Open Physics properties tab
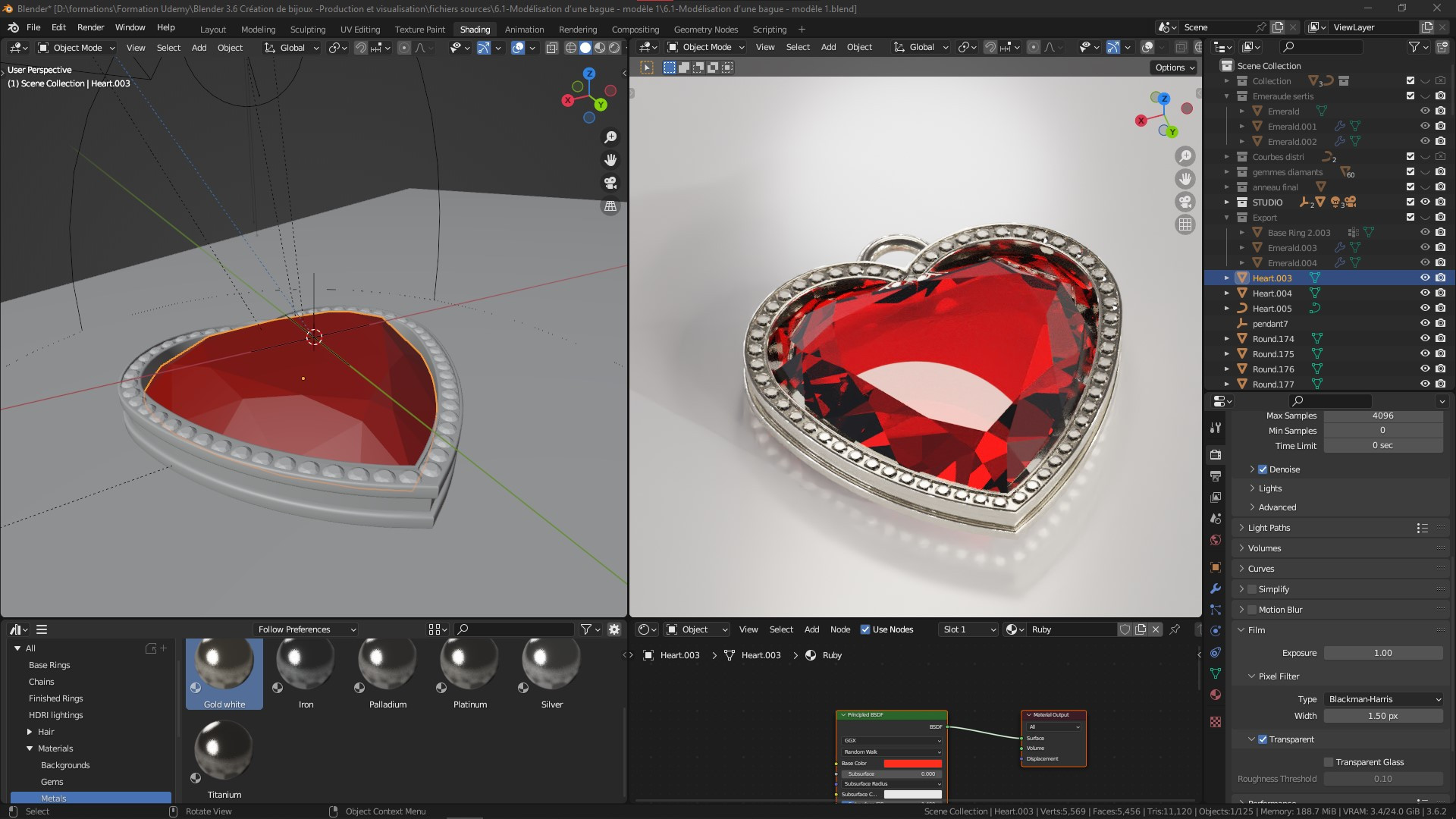The width and height of the screenshot is (1456, 819). [x=1216, y=631]
